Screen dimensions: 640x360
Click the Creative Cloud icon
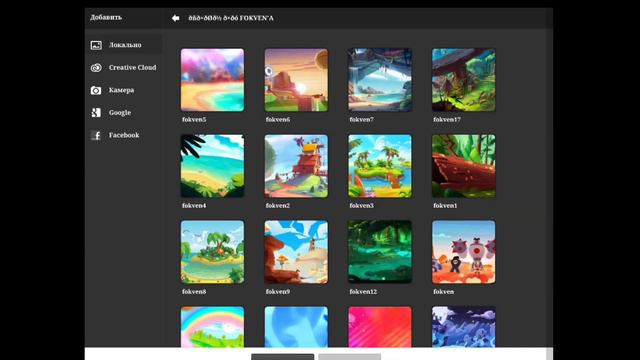click(x=96, y=68)
